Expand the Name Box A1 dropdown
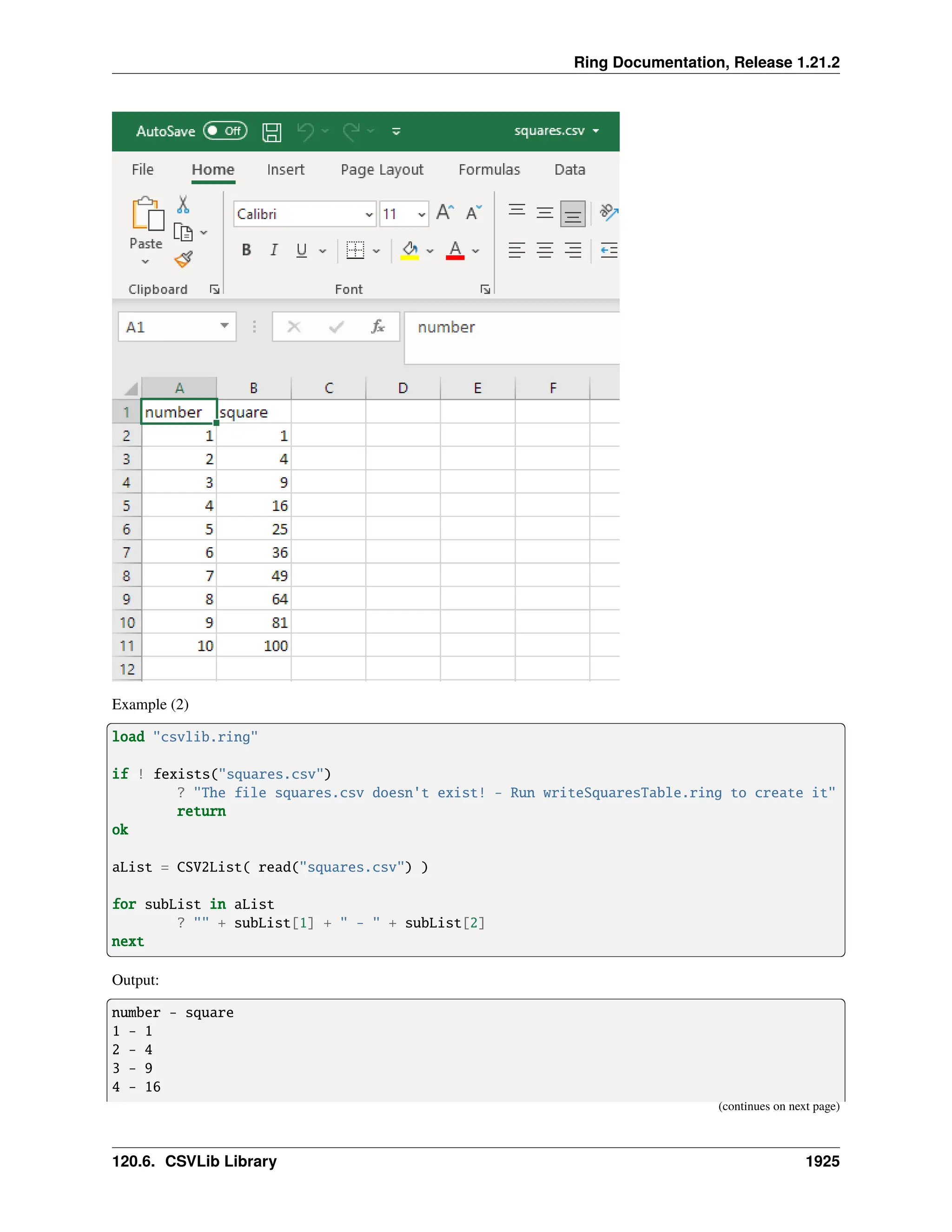This screenshot has width=952, height=1232. coord(225,326)
